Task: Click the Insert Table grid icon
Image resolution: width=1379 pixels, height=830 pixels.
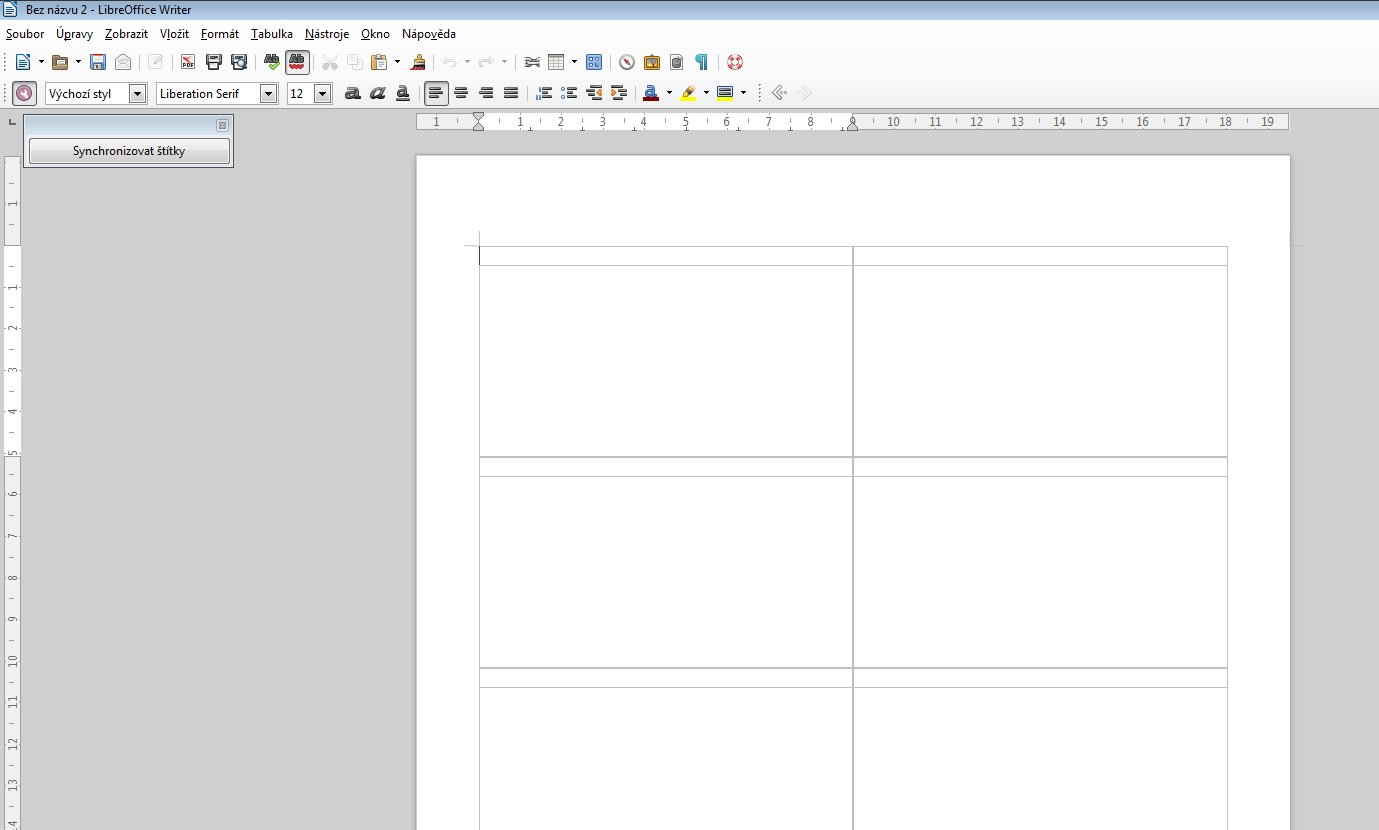Action: pos(556,62)
